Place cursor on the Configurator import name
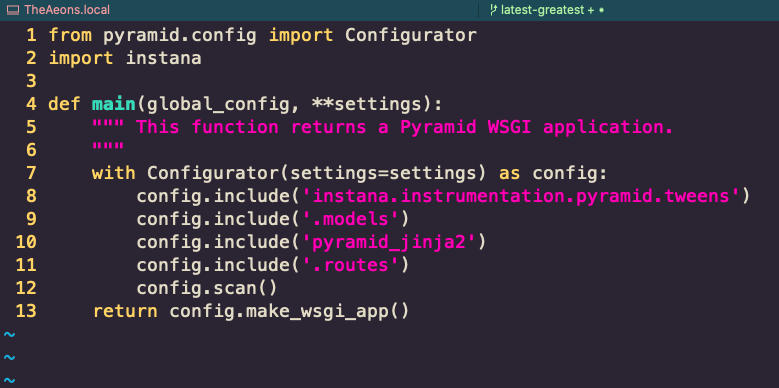The image size is (779, 388). (411, 35)
